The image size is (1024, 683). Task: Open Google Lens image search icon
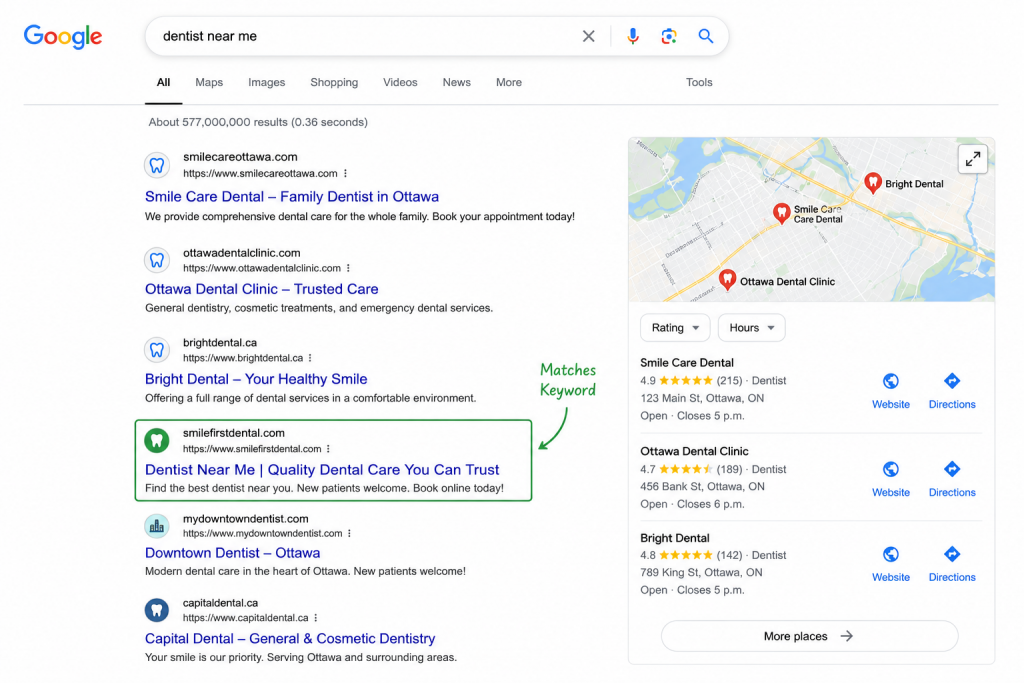pyautogui.click(x=668, y=36)
